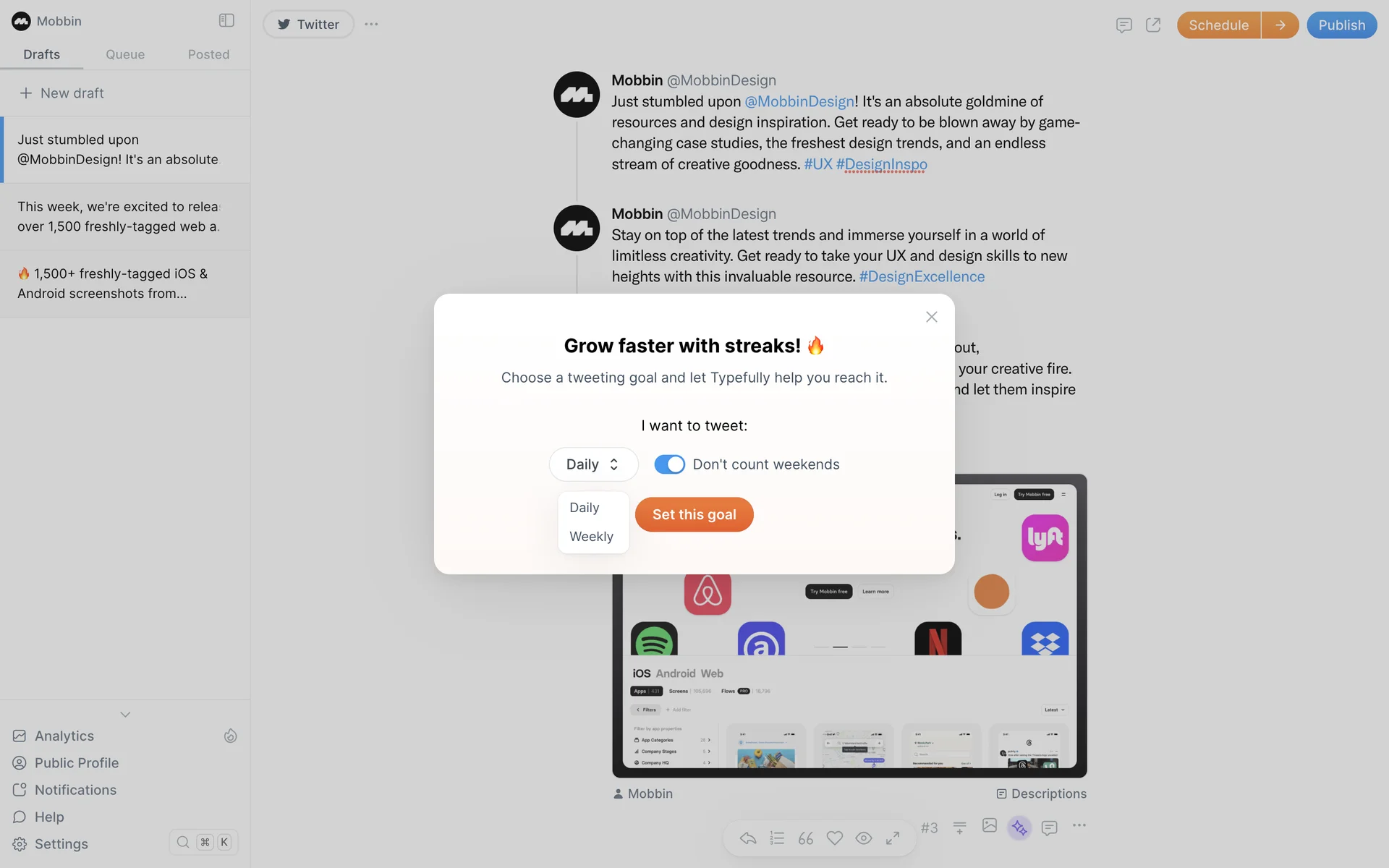Open the Mobbin screenshot image thumbnail
Viewport: 1389px width, 868px height.
(849, 626)
